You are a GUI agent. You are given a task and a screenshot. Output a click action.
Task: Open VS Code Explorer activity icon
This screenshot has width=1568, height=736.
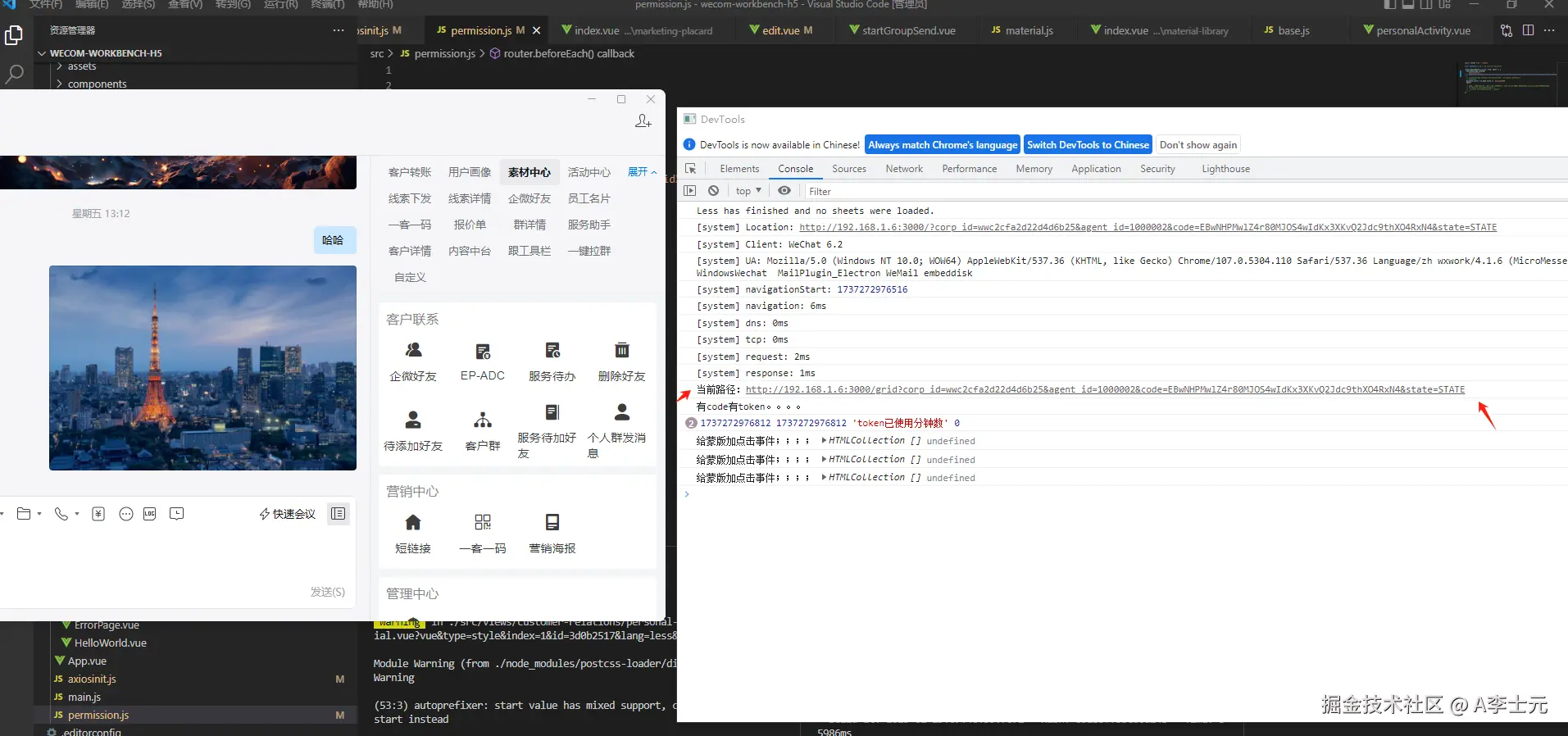tap(14, 35)
